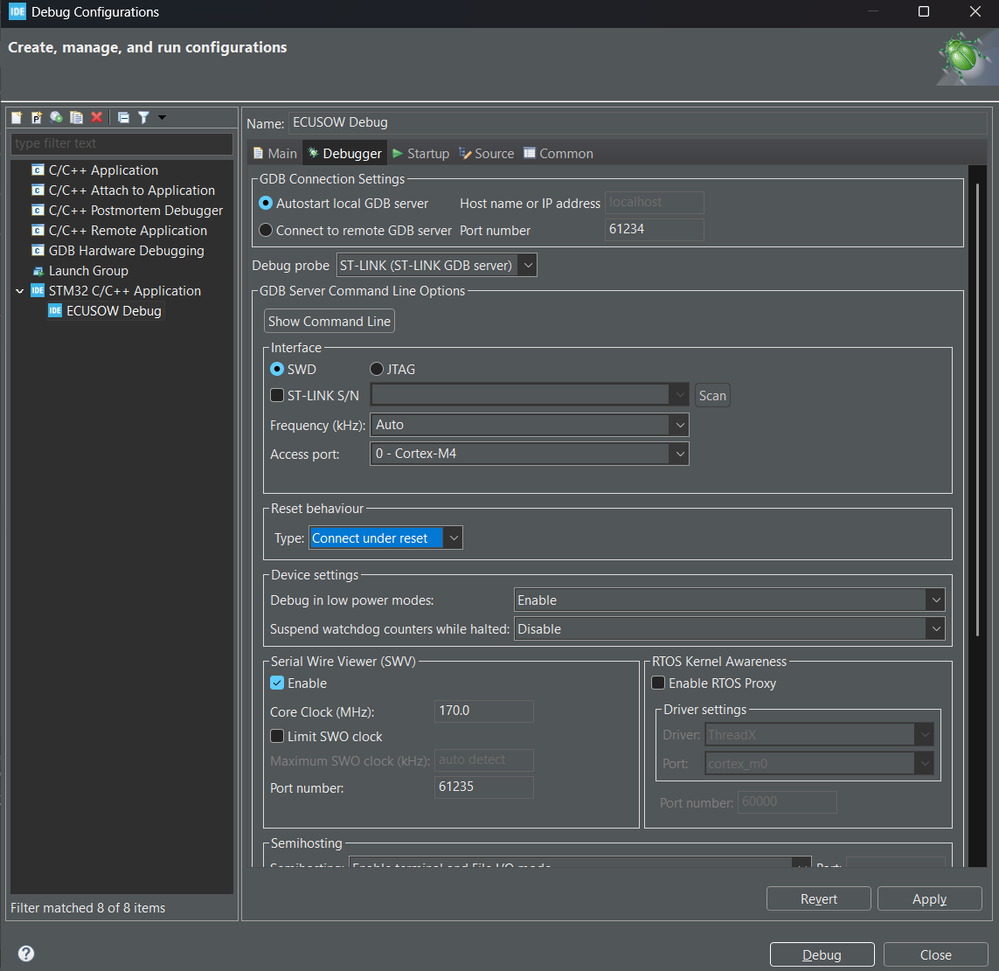999x971 pixels.
Task: Select C/C++ Application configuration type icon
Action: [x=38, y=170]
